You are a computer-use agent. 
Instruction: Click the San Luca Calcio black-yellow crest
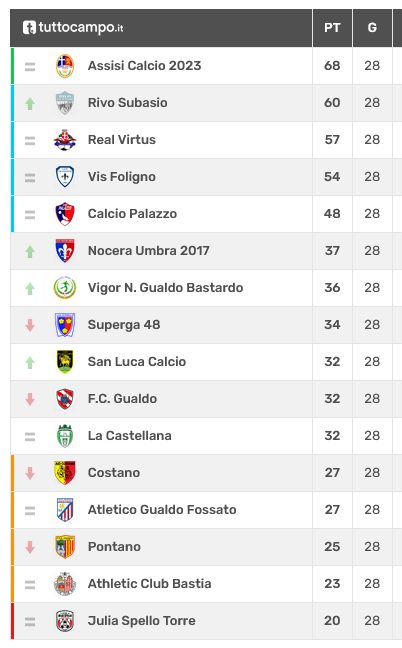coord(65,362)
